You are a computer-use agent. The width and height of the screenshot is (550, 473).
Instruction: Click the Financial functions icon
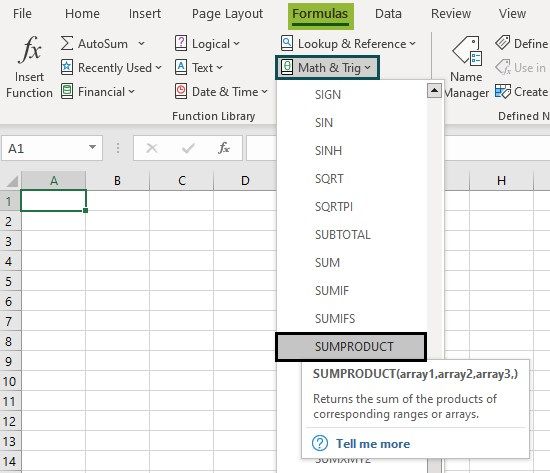pyautogui.click(x=67, y=92)
